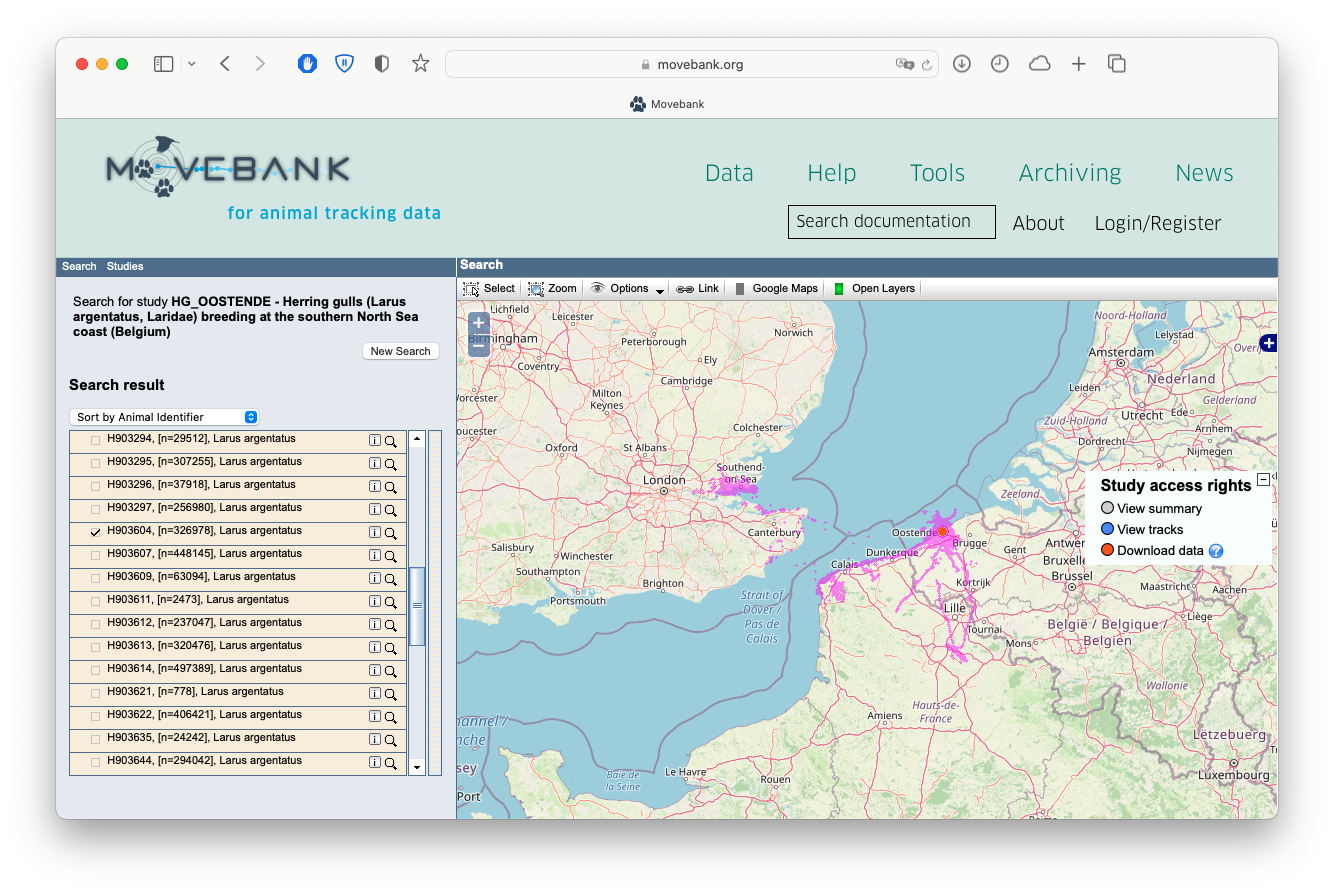Open info icon for H903613 row
1334x893 pixels.
[x=375, y=648]
